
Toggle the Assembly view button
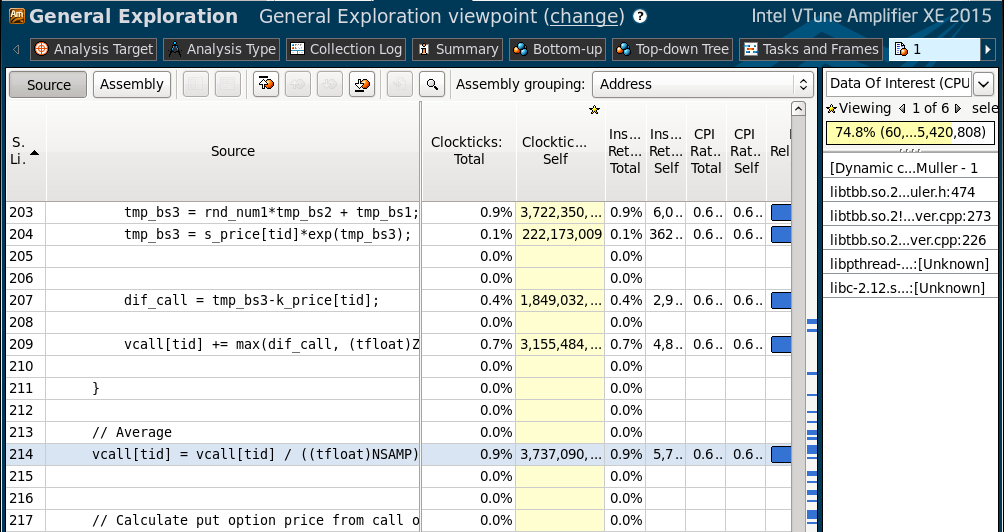131,85
